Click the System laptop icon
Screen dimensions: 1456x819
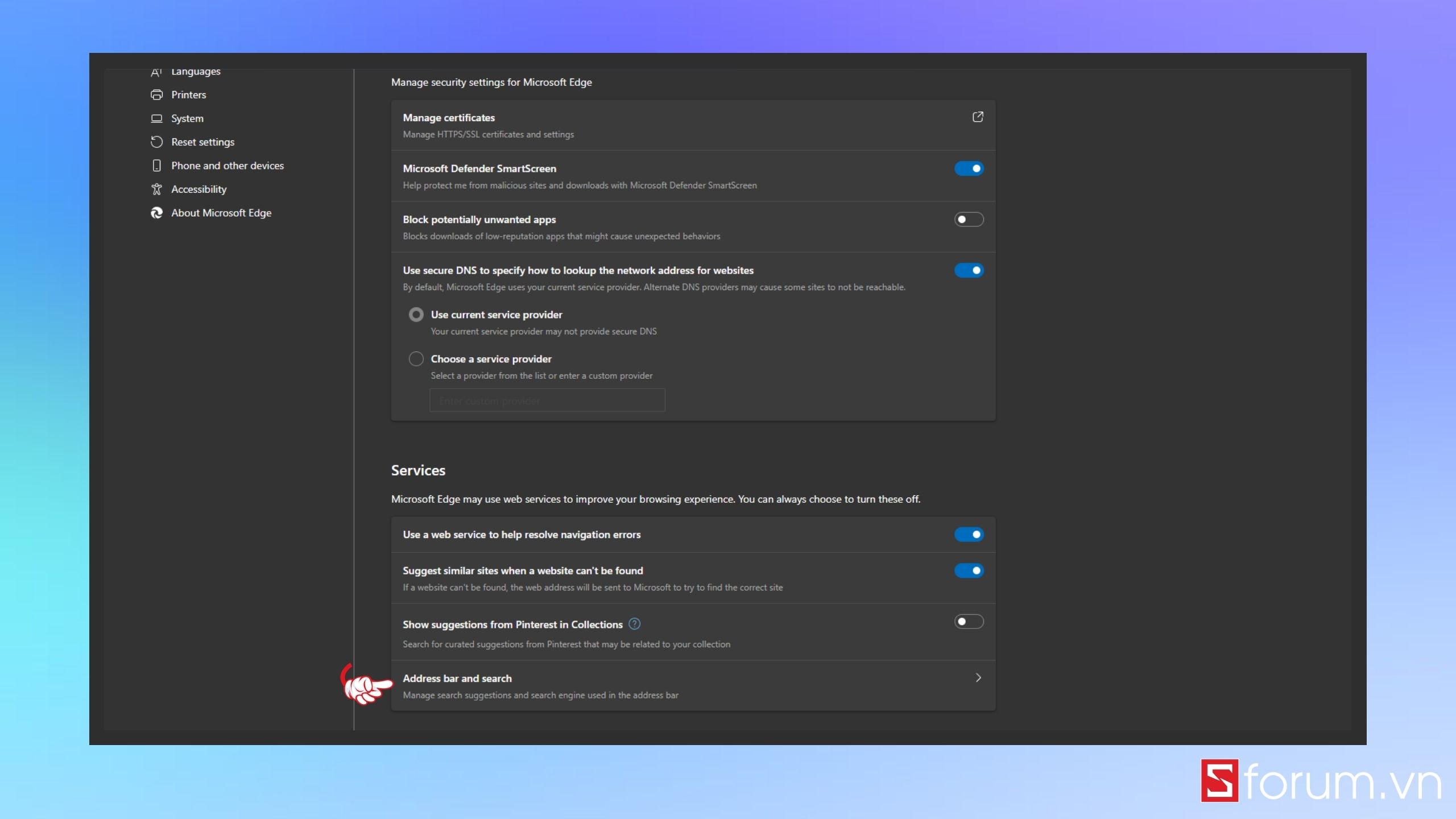156,118
